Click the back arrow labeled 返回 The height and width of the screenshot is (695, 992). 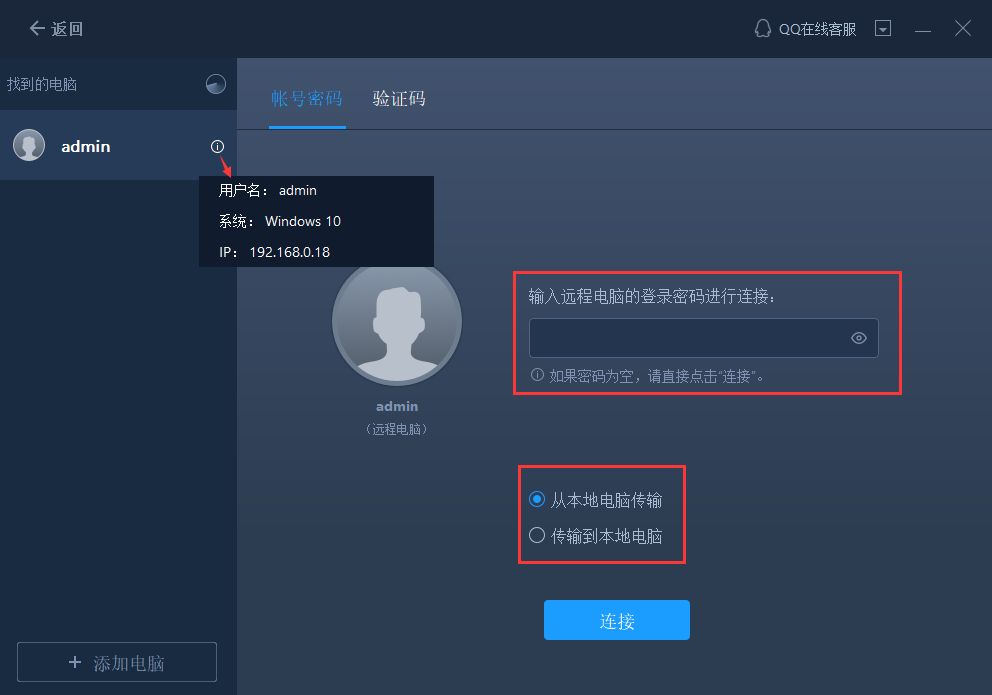(x=56, y=28)
